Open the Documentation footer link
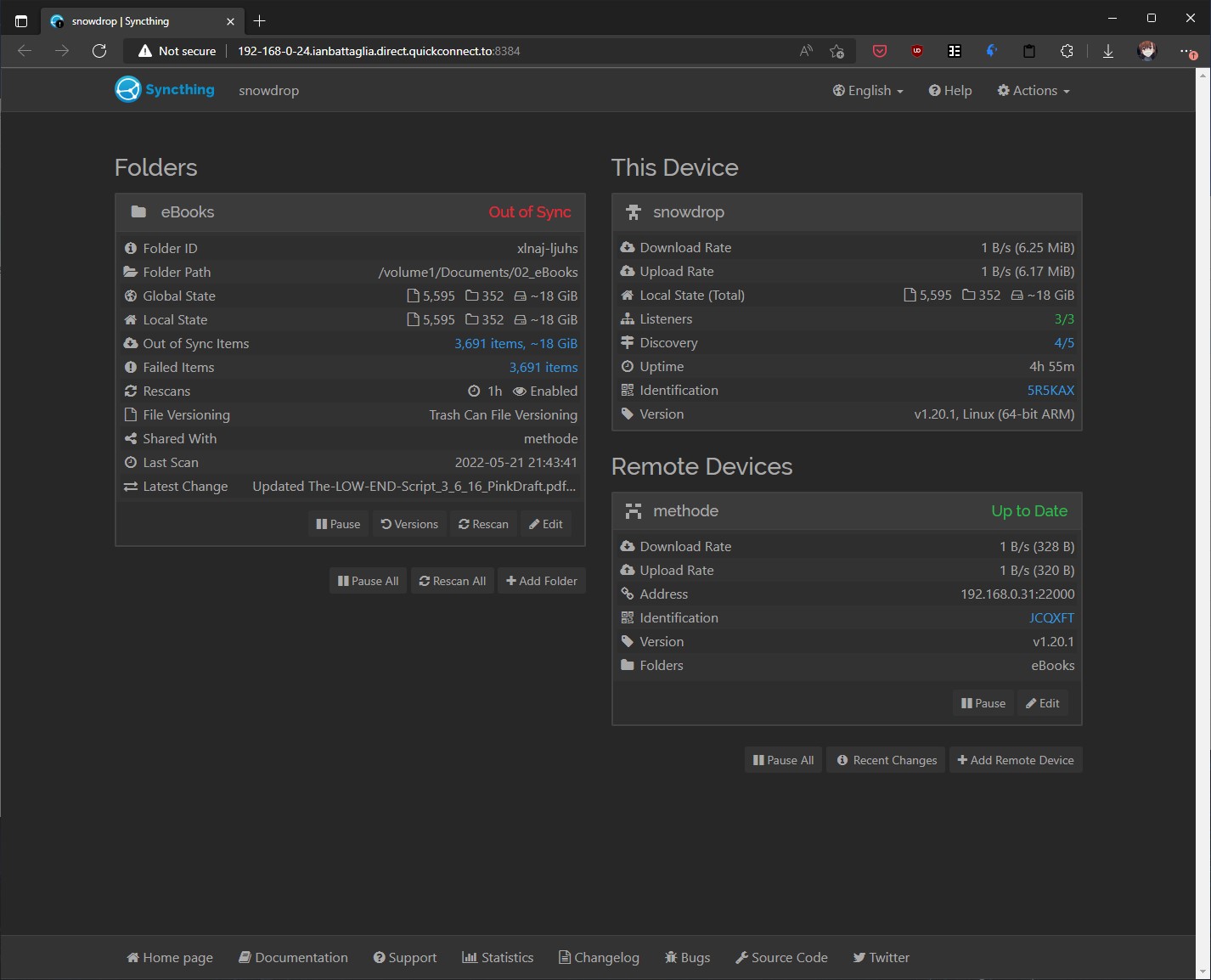This screenshot has height=980, width=1211. click(293, 957)
